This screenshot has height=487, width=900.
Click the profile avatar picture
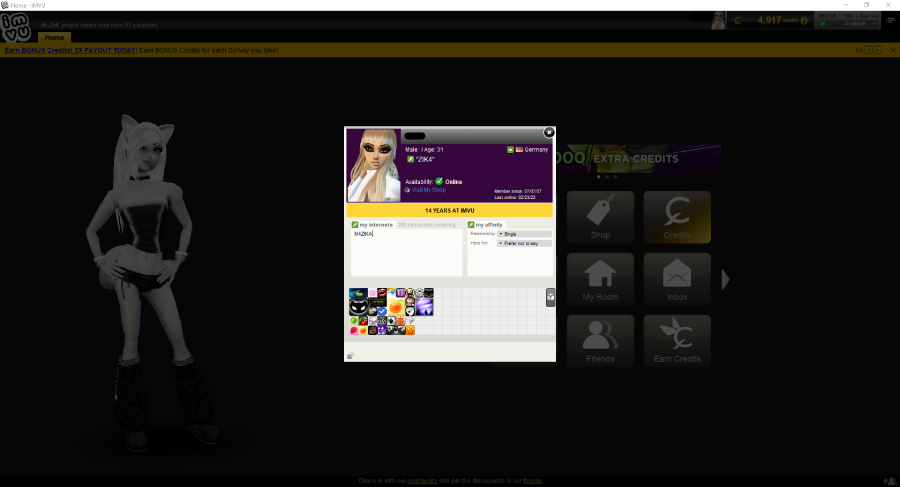pos(374,165)
